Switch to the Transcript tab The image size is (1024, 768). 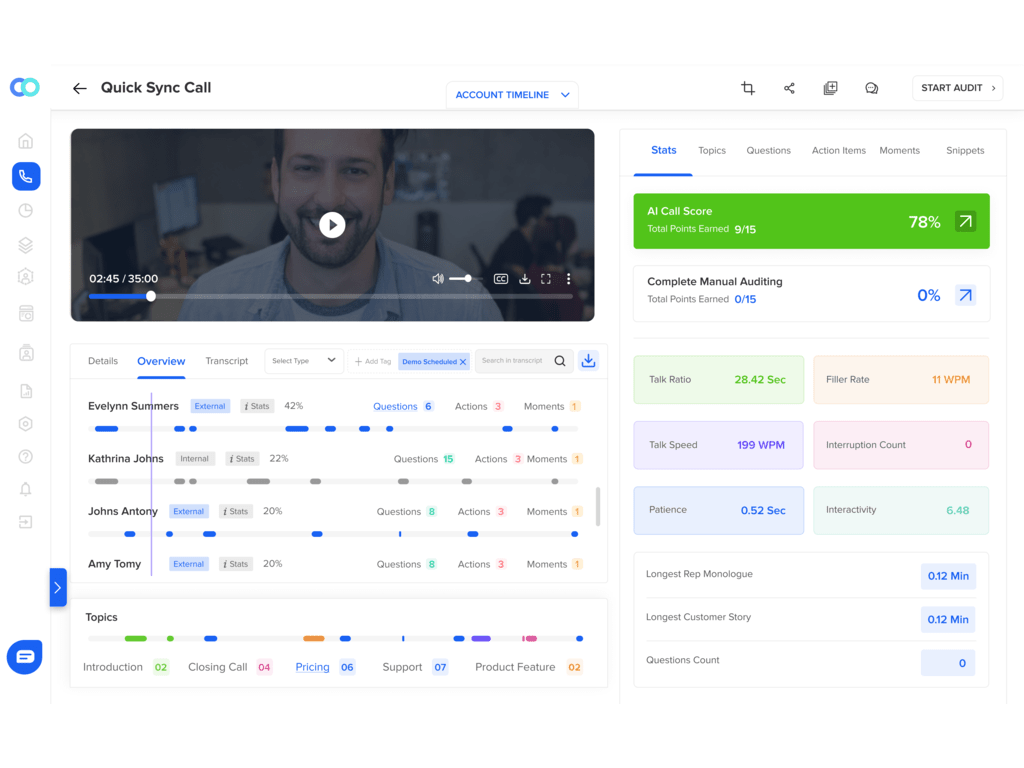(x=227, y=361)
